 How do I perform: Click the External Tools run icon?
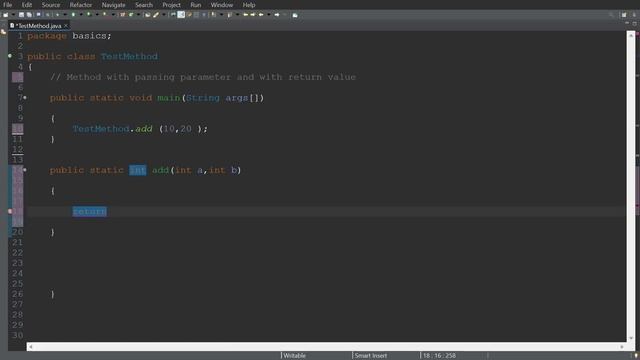pos(104,15)
